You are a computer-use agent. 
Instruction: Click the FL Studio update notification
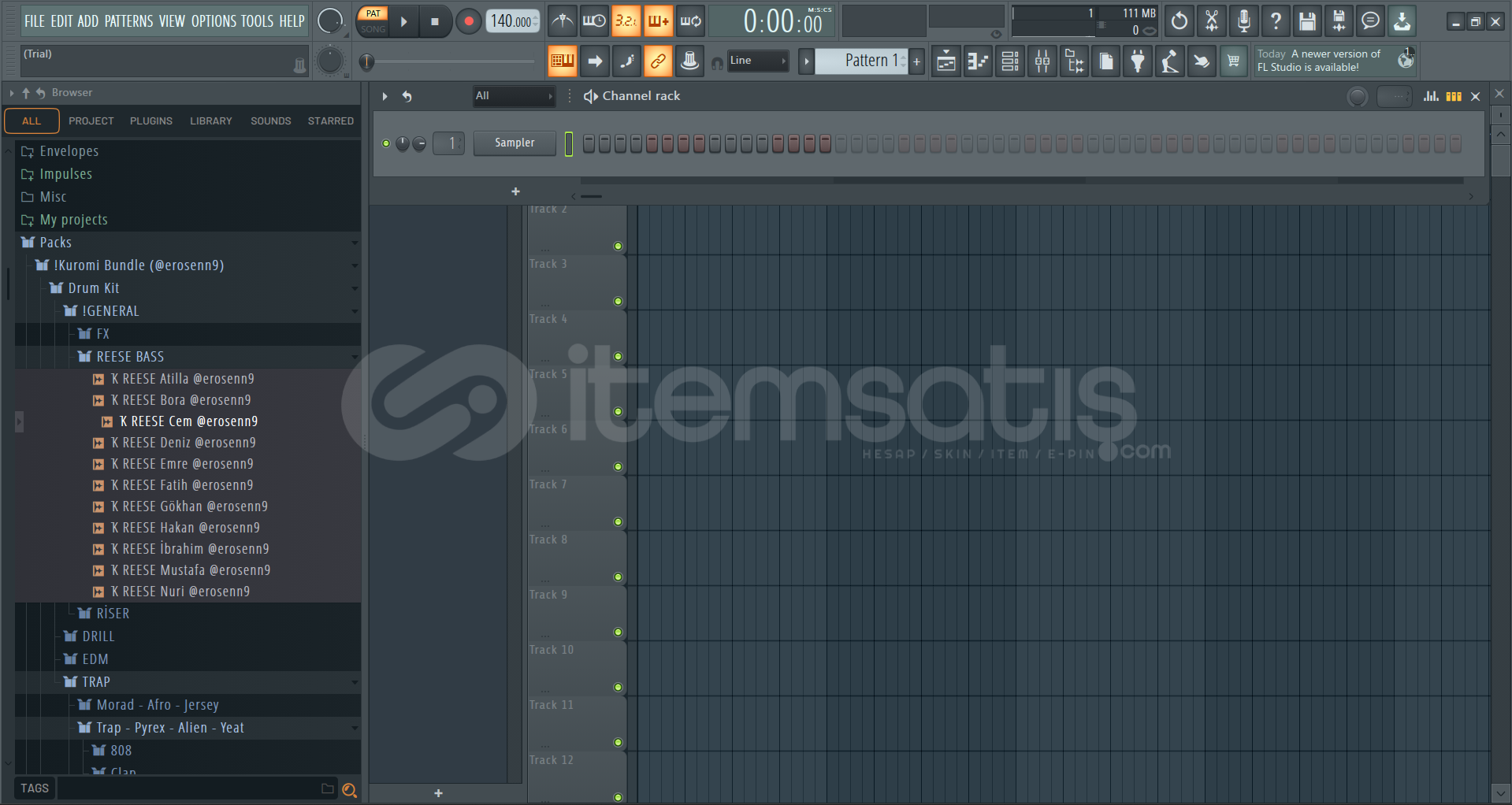point(1319,61)
